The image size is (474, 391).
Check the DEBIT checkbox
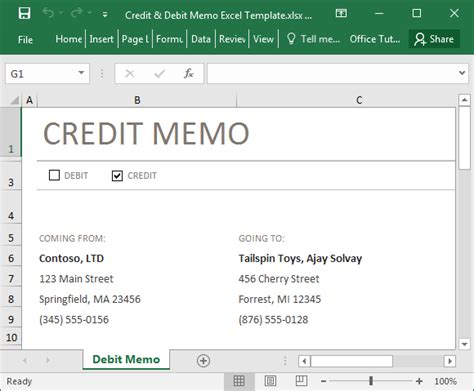54,175
